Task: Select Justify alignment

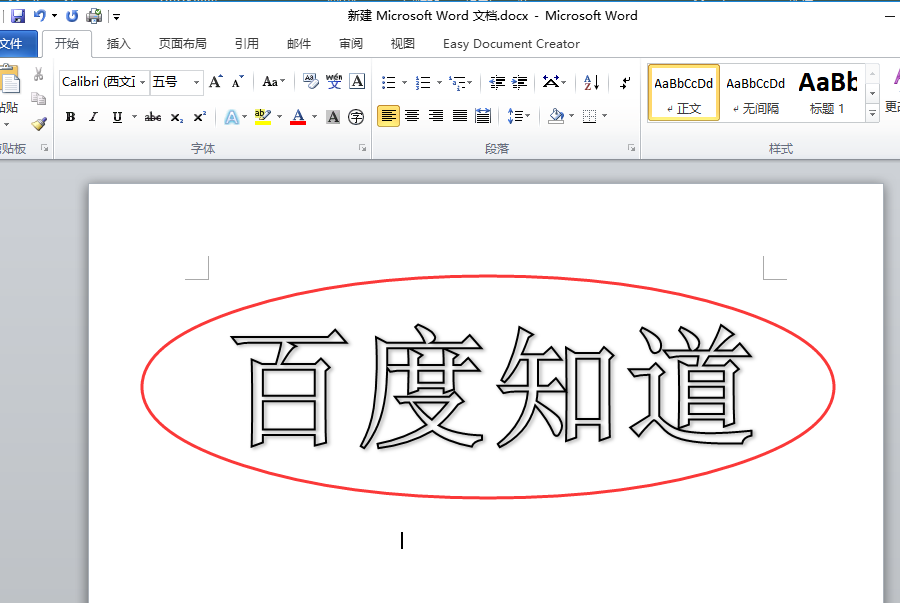Action: 460,116
